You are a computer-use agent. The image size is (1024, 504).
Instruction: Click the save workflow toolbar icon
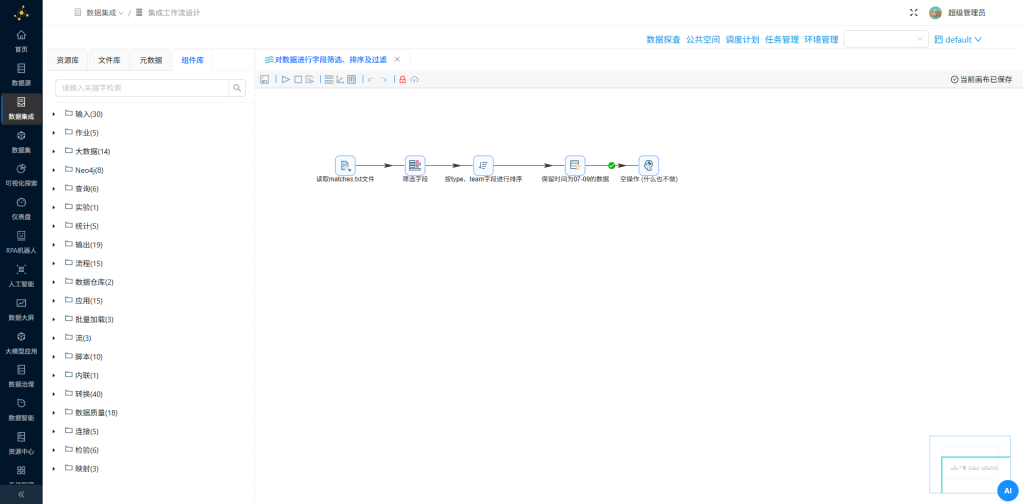click(264, 79)
